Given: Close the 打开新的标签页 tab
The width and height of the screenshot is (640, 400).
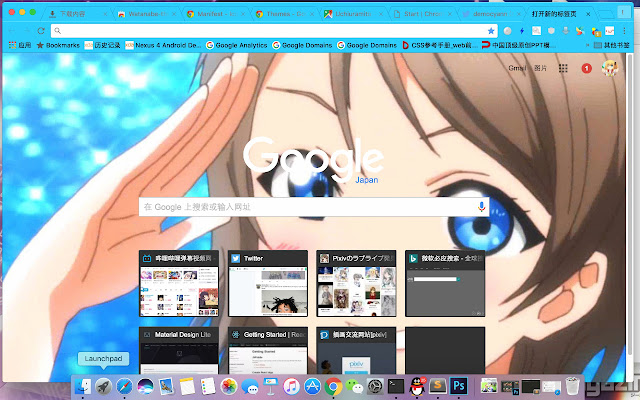Looking at the screenshot, I should 588,14.
